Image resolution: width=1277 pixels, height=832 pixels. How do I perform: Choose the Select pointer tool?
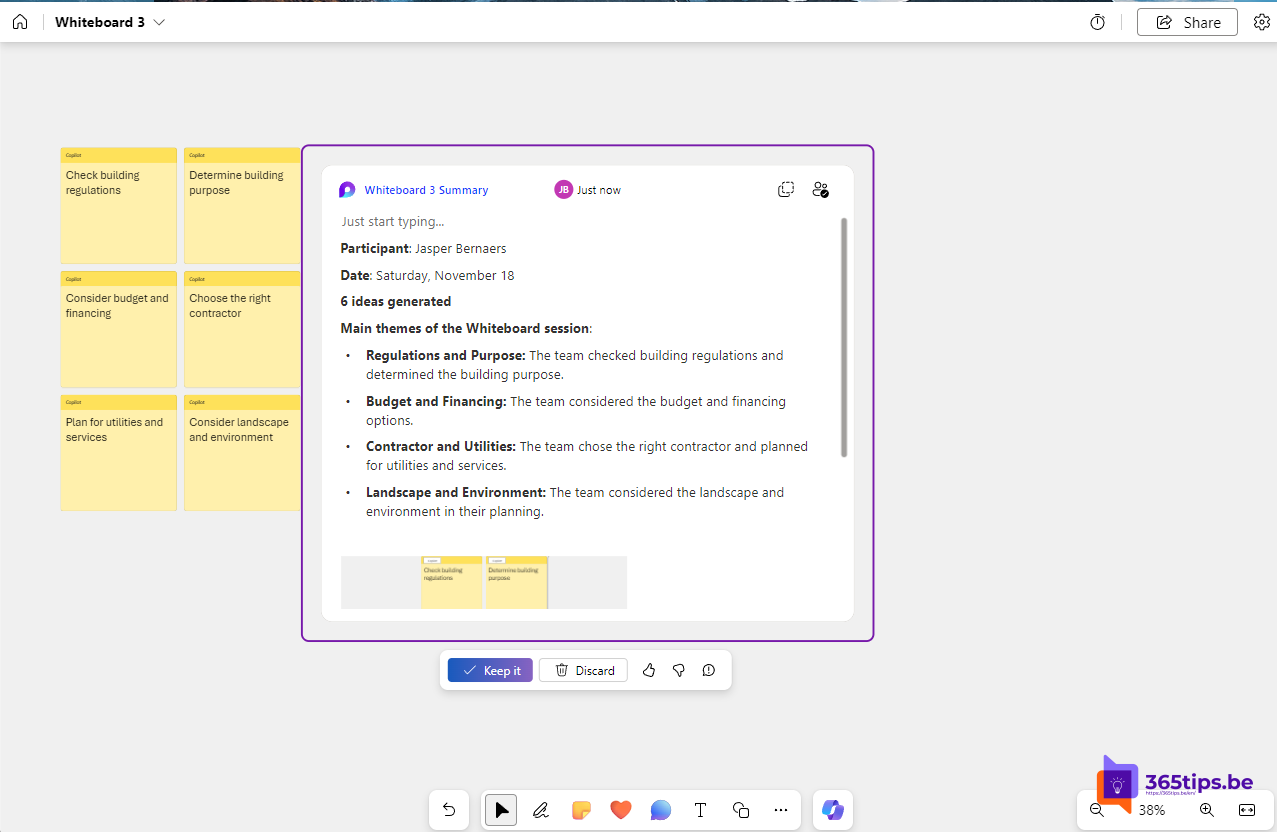point(501,810)
